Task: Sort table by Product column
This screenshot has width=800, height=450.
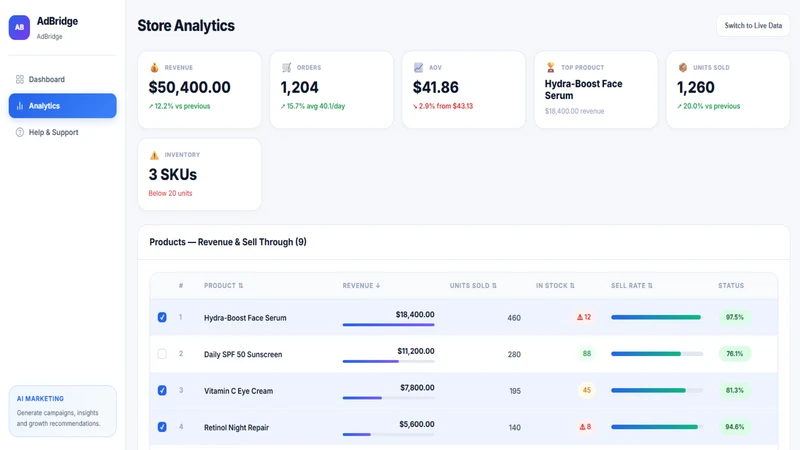Action: coord(223,286)
